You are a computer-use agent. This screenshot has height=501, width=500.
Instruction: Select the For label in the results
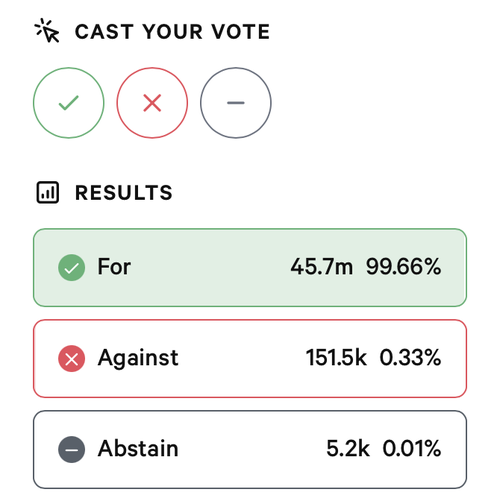[x=114, y=267]
